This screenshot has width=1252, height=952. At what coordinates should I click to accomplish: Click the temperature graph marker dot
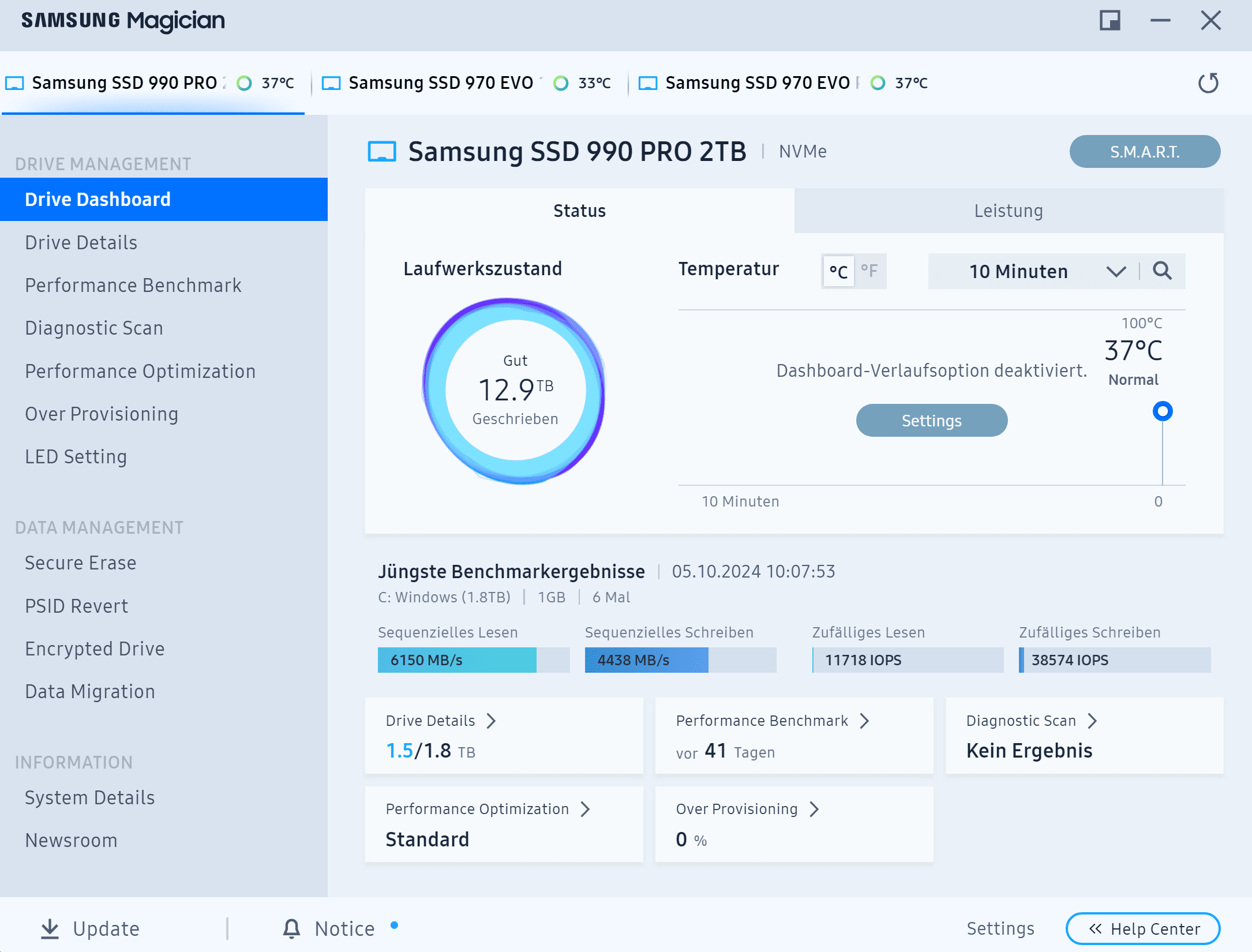click(x=1162, y=411)
